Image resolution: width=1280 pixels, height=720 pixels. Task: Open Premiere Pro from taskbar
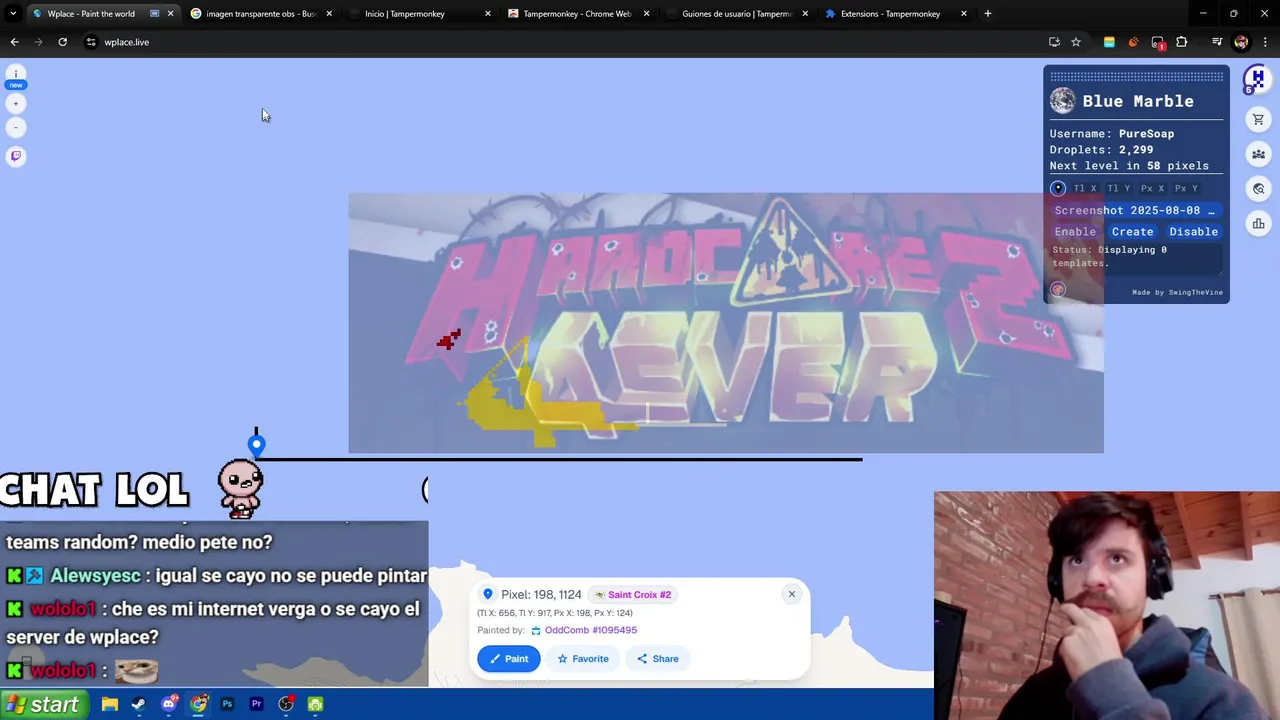click(256, 705)
